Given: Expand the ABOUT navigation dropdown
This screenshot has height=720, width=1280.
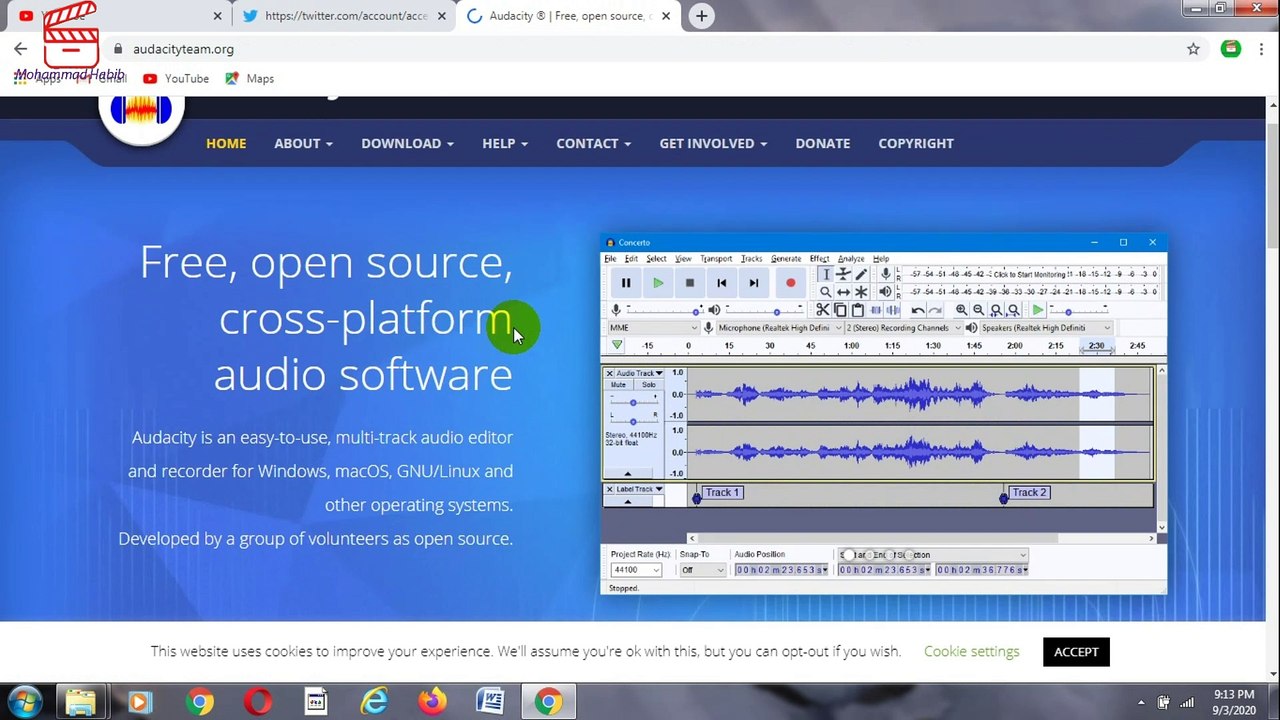Looking at the screenshot, I should 303,143.
